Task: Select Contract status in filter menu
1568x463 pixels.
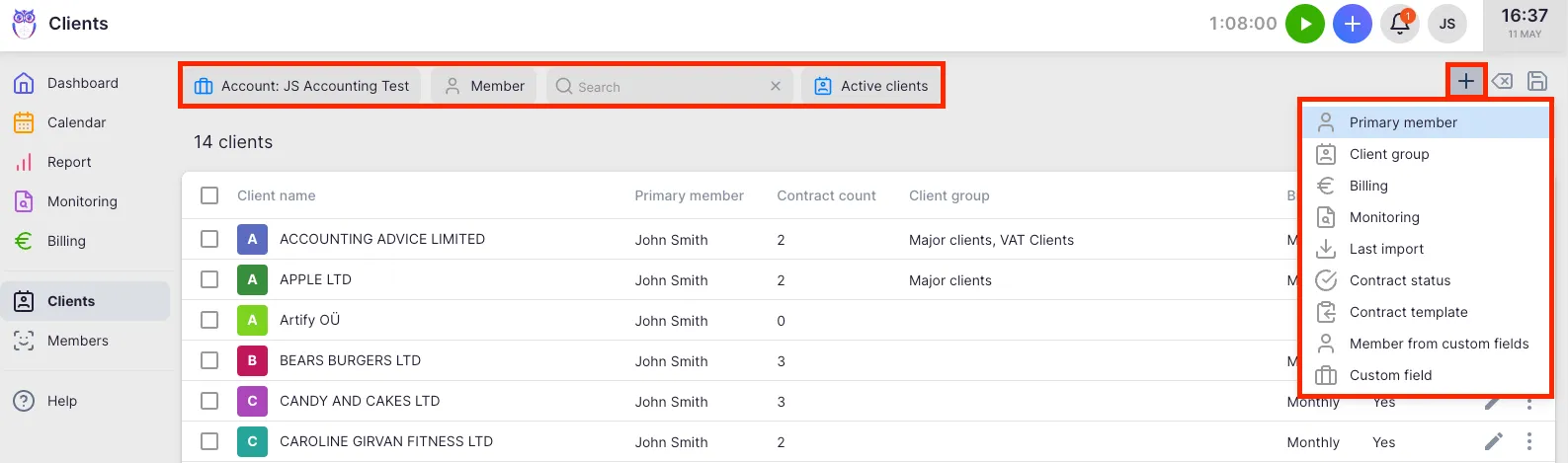Action: coord(1399,280)
